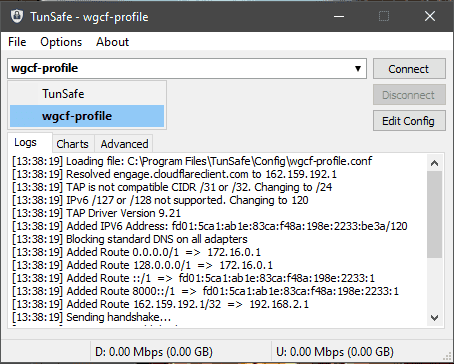The image size is (454, 364).
Task: Minimize the TunSafe window
Action: pyautogui.click(x=339, y=16)
